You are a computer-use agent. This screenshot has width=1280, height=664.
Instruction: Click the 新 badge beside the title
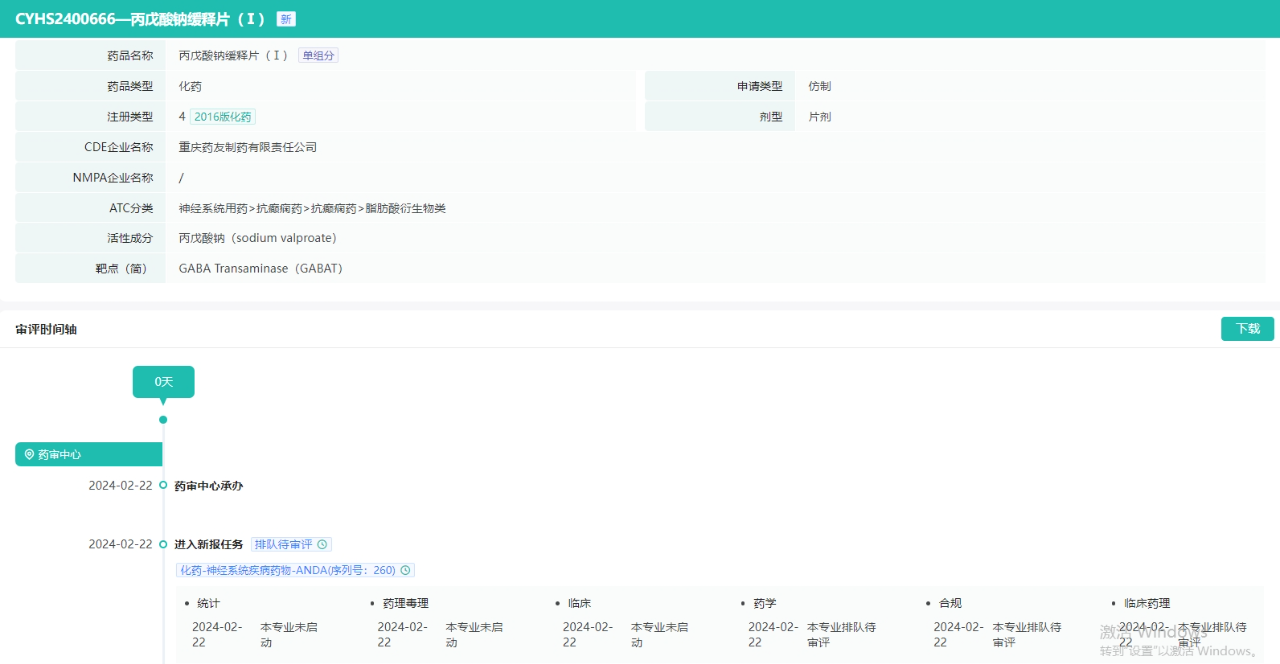286,19
